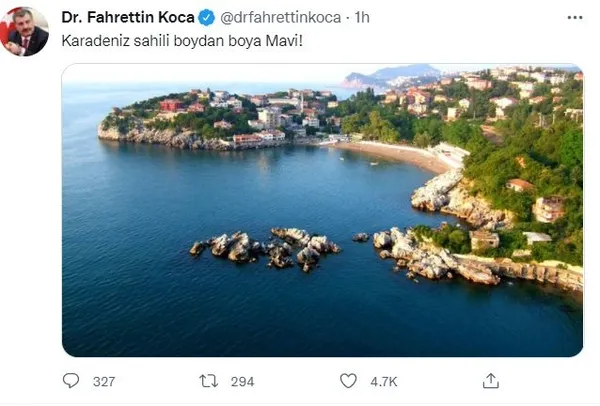Click the red building on the peninsula
600x406 pixels.
[x=171, y=105]
